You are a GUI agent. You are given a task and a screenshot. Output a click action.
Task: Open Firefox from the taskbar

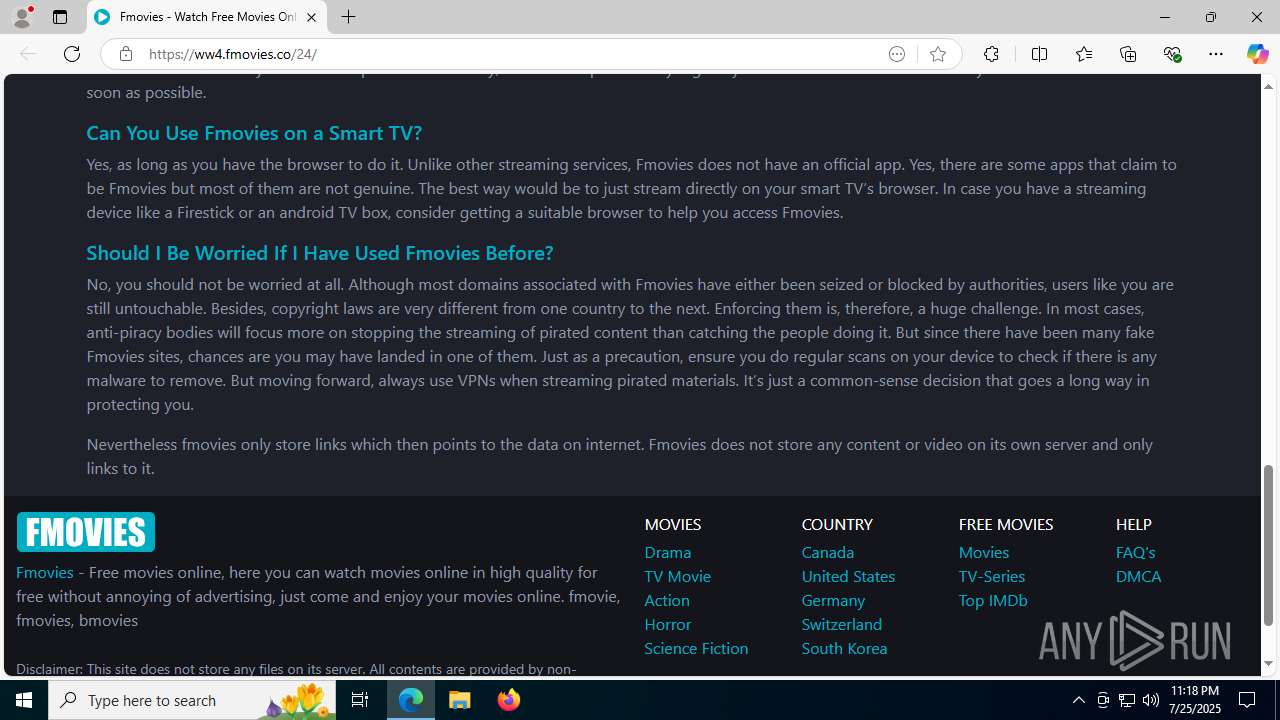[x=509, y=700]
